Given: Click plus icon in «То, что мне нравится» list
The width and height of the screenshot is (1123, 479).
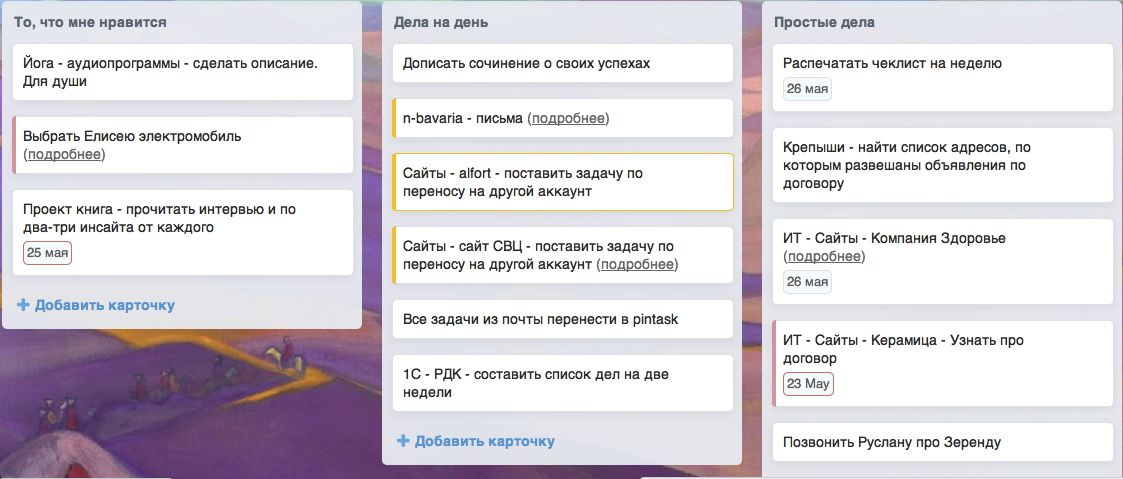Looking at the screenshot, I should [x=24, y=305].
